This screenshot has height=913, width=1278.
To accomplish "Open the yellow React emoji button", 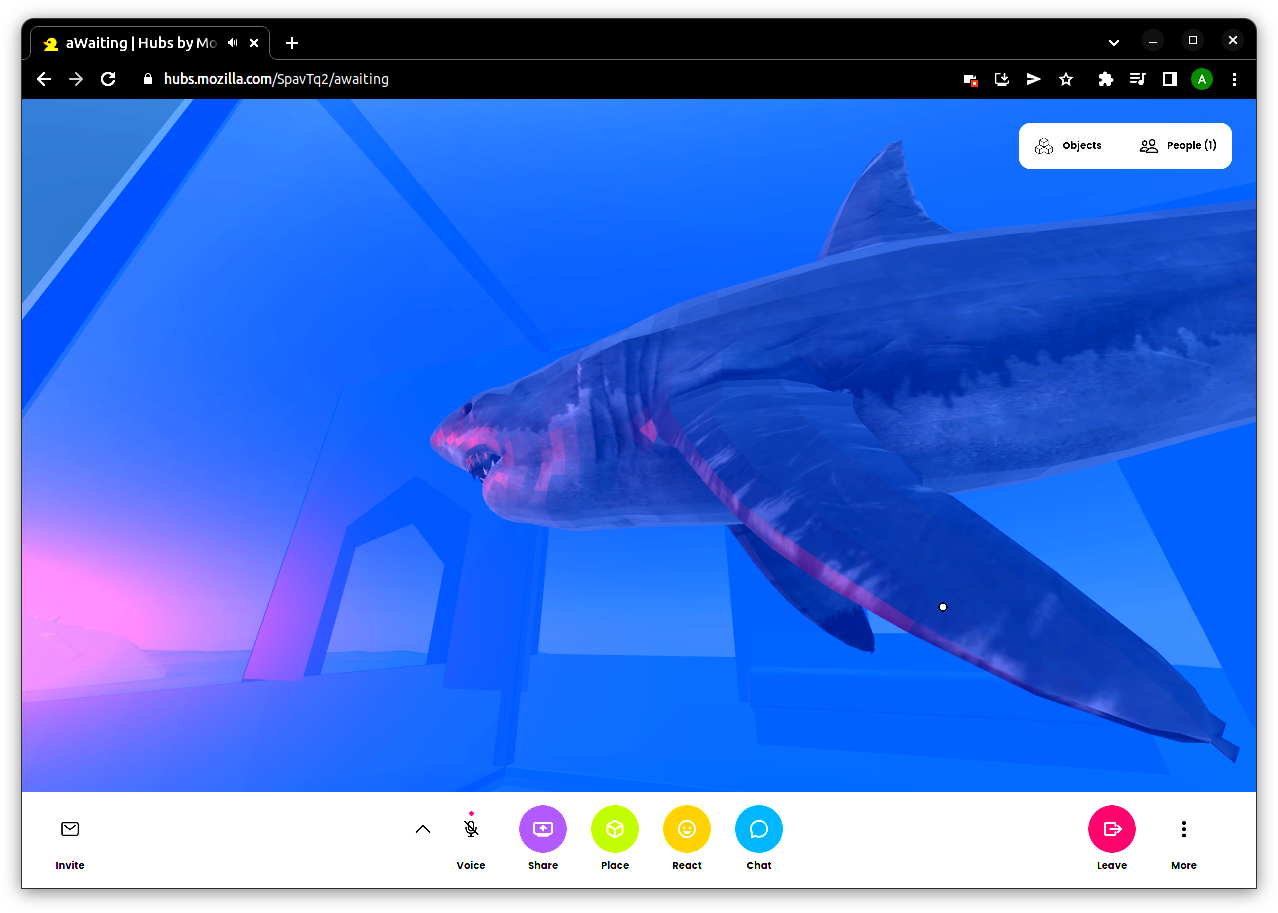I will (687, 829).
